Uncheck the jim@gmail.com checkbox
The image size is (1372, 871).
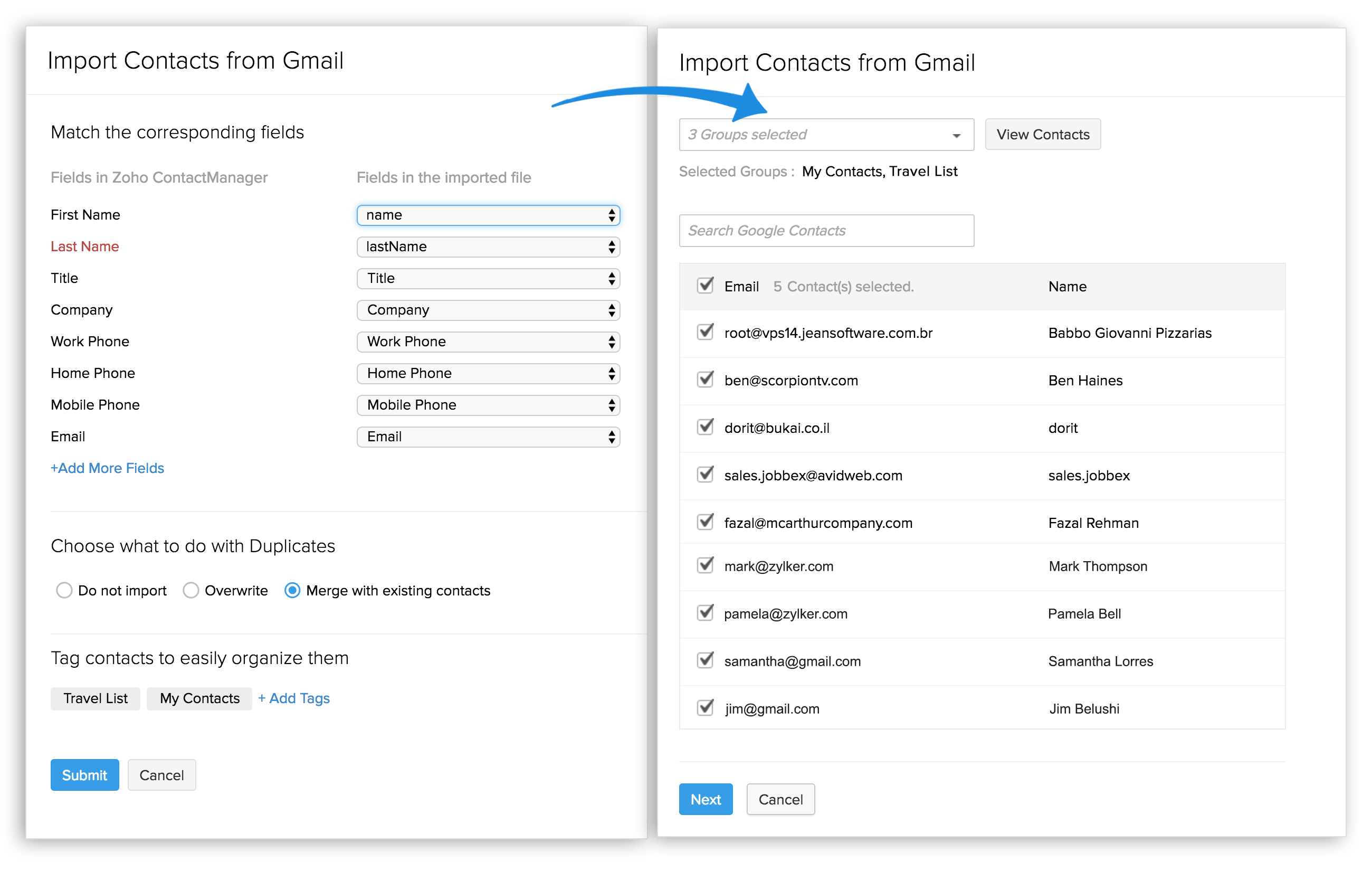705,707
